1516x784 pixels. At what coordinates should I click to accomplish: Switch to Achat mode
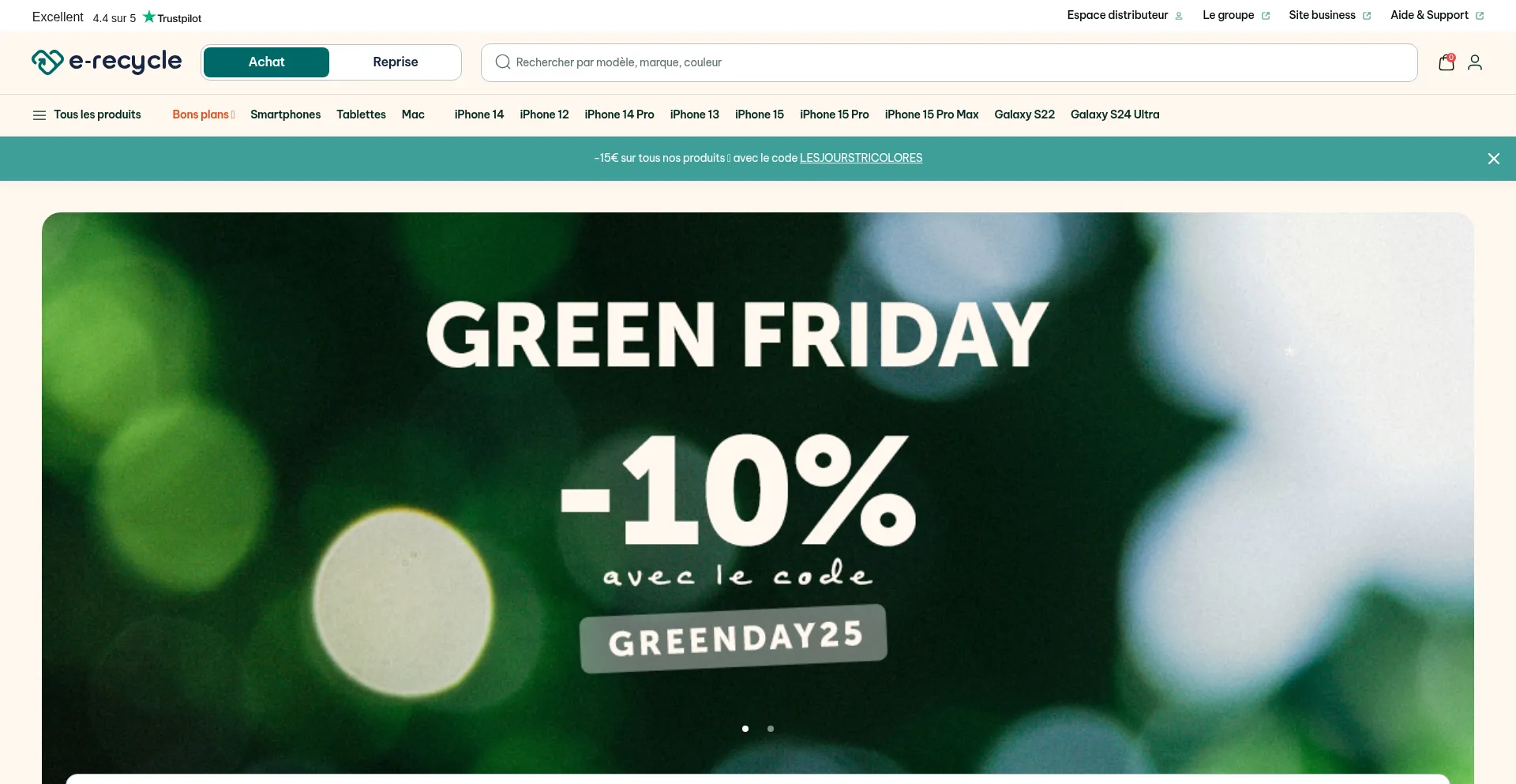pos(266,62)
